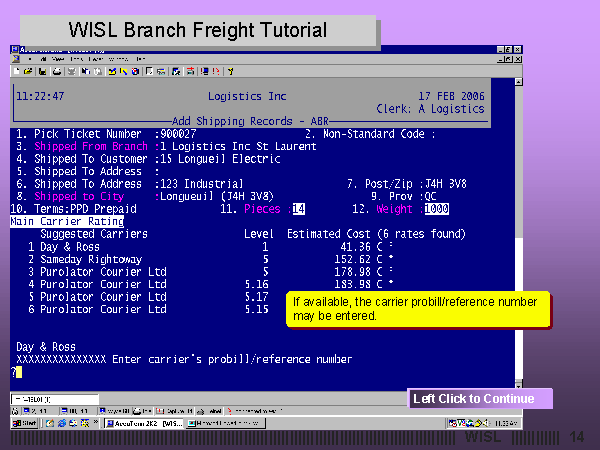Image resolution: width=600 pixels, height=450 pixels.
Task: Click Enter carrier's probill/reference number prompt
Action: 232,359
